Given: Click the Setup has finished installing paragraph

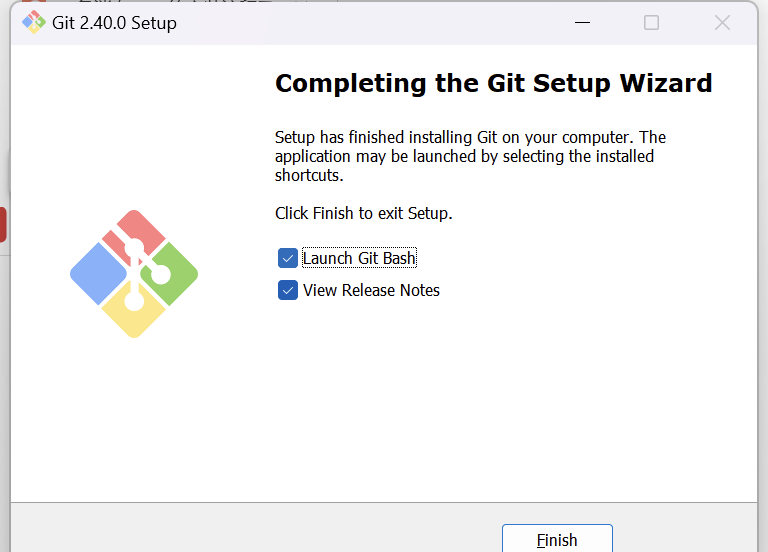Looking at the screenshot, I should pos(470,156).
